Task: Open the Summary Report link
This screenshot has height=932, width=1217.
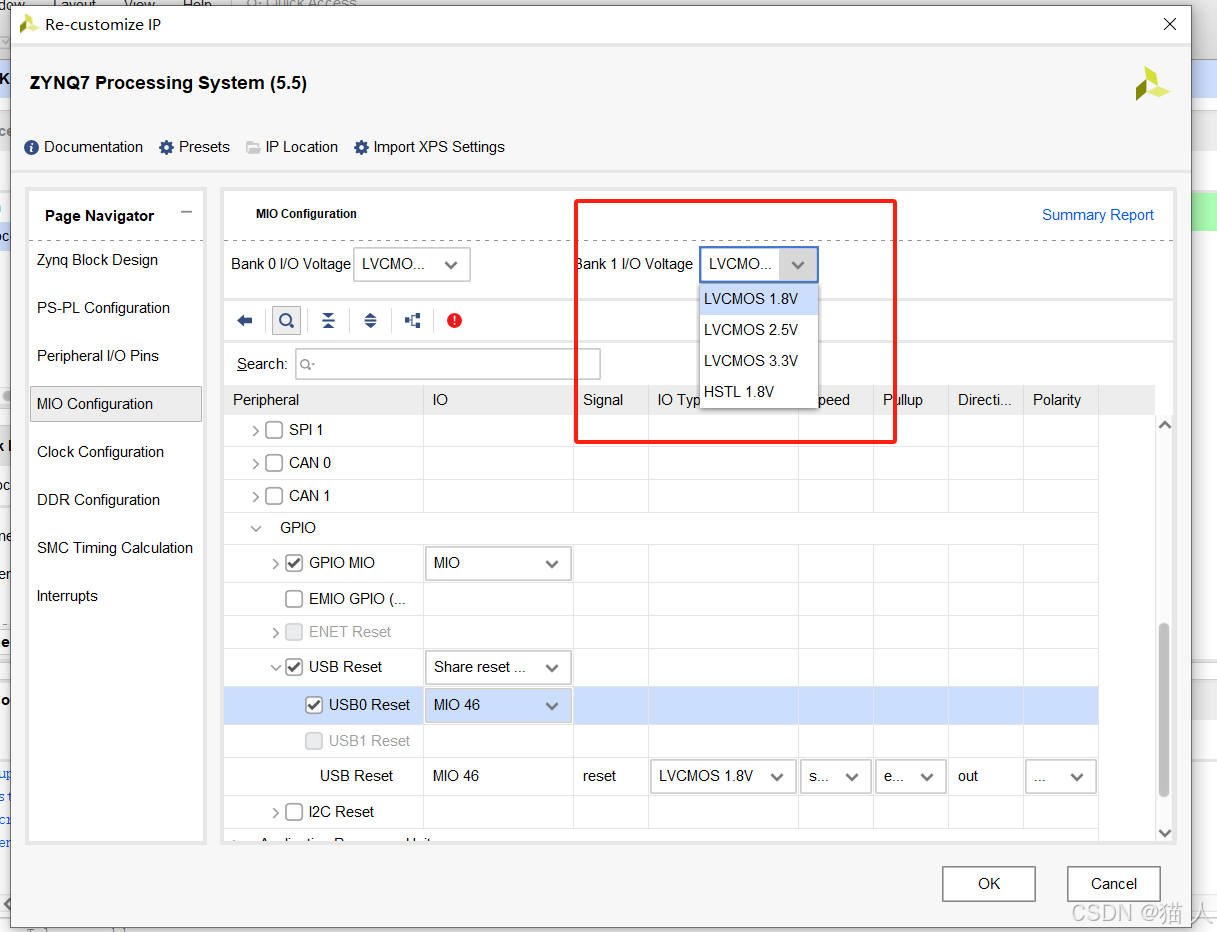Action: 1098,215
